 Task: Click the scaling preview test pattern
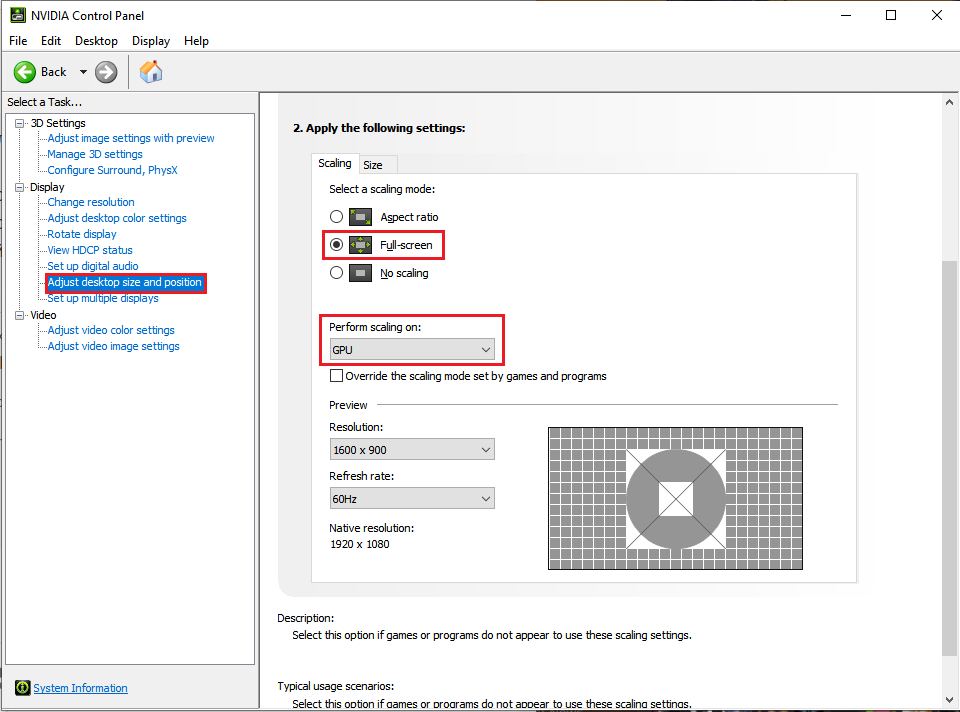pos(675,498)
